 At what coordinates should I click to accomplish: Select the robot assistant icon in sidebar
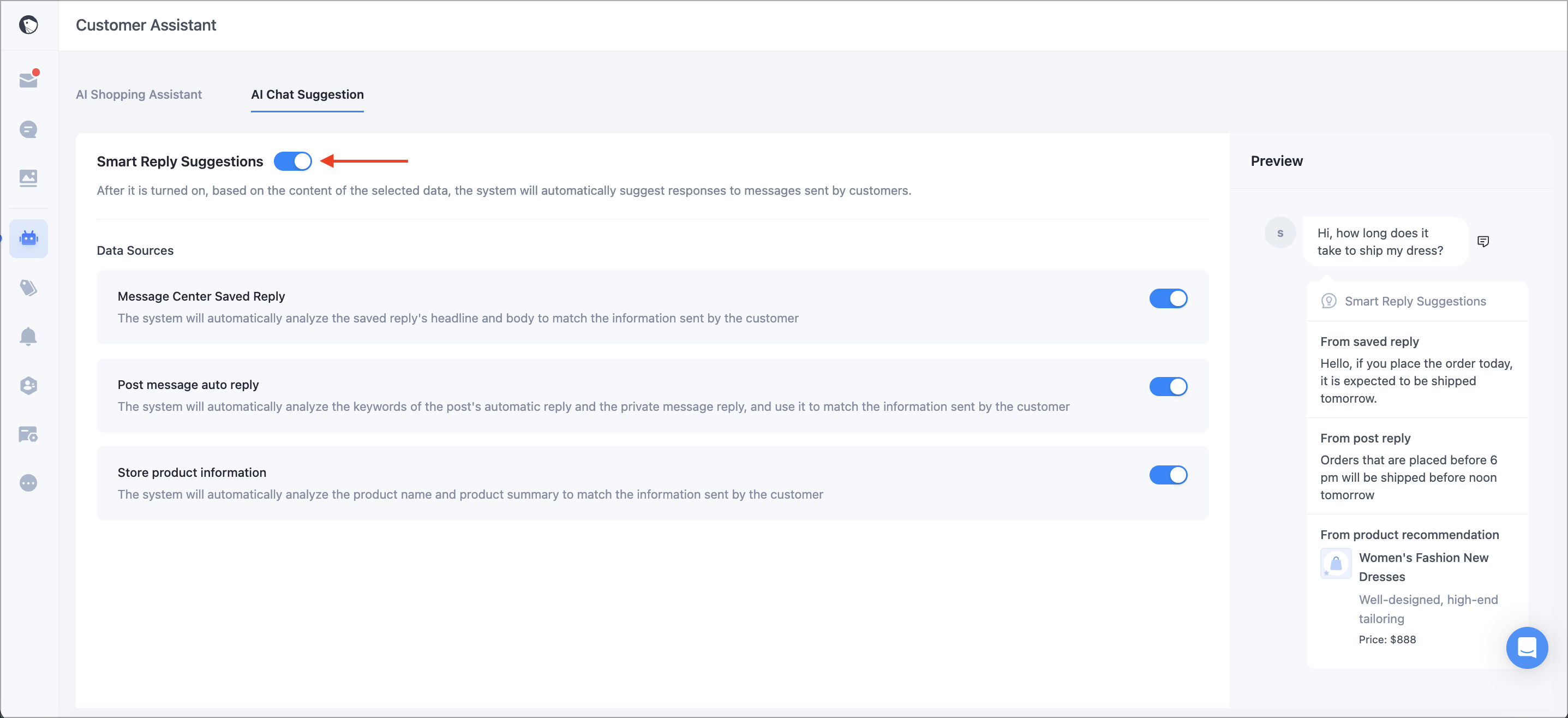[28, 238]
